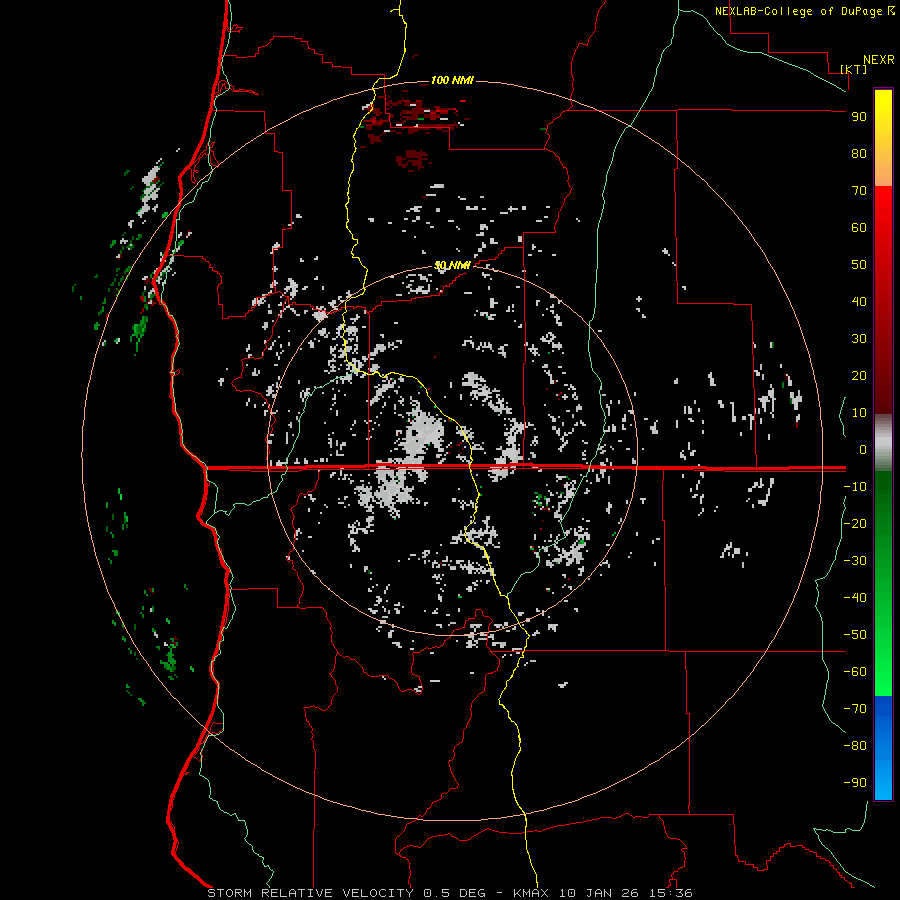Screen dimensions: 900x900
Task: Click the NEXR label at top right
Action: 879,60
